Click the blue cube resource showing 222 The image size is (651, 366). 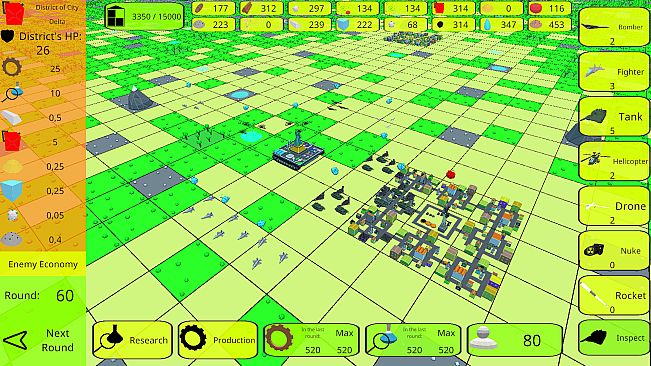pyautogui.click(x=357, y=25)
